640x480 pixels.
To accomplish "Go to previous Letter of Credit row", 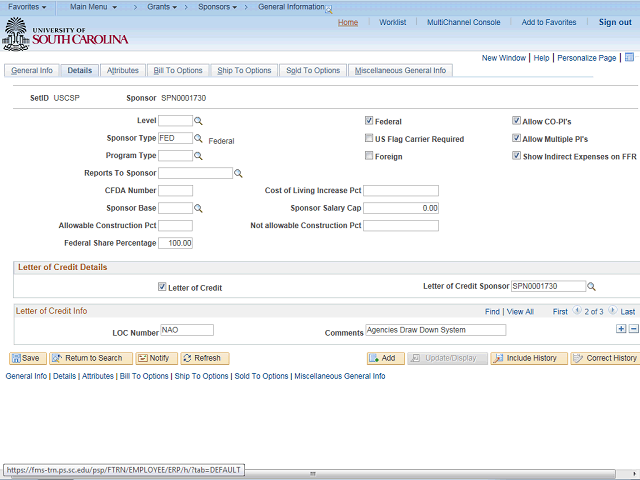I will point(577,310).
